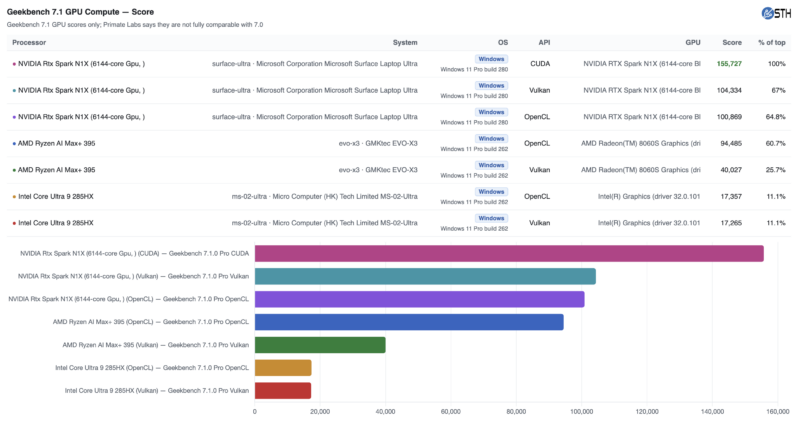This screenshot has height=423, width=800.
Task: Click the AMD Ryzen AI Max+ 395 cell in the Vulkan table row
Action: [57, 170]
